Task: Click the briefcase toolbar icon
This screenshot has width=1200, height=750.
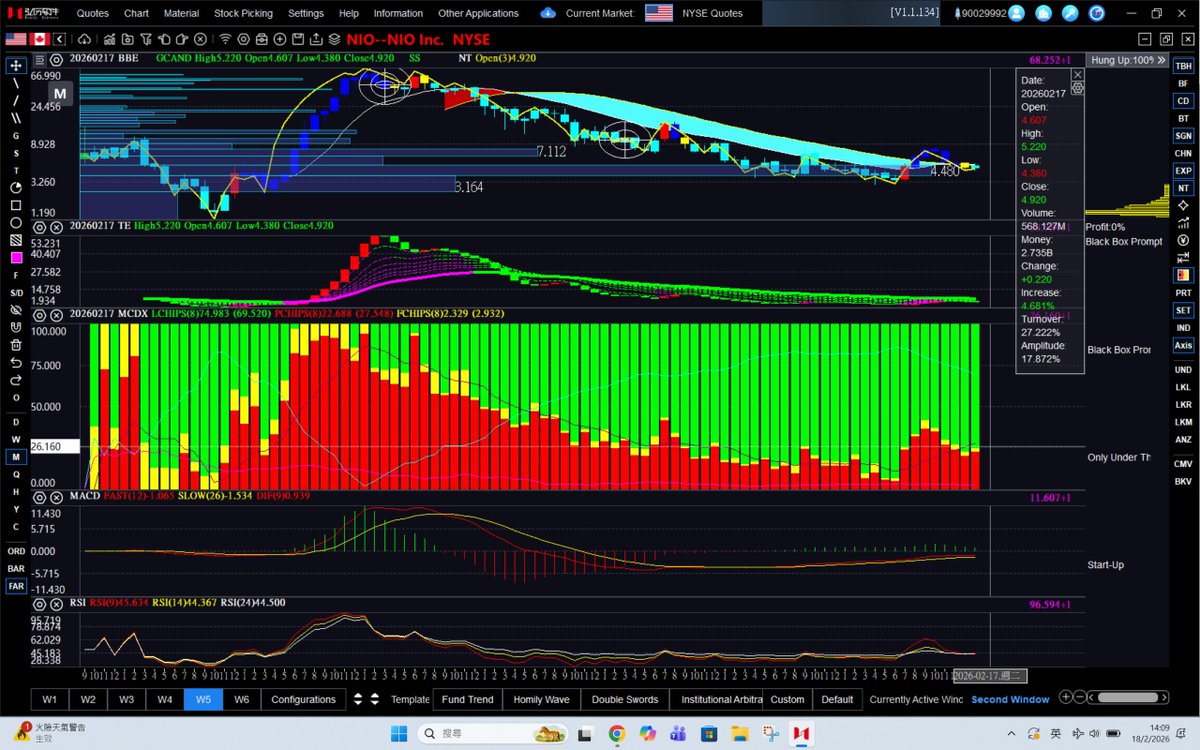Action: click(x=261, y=39)
